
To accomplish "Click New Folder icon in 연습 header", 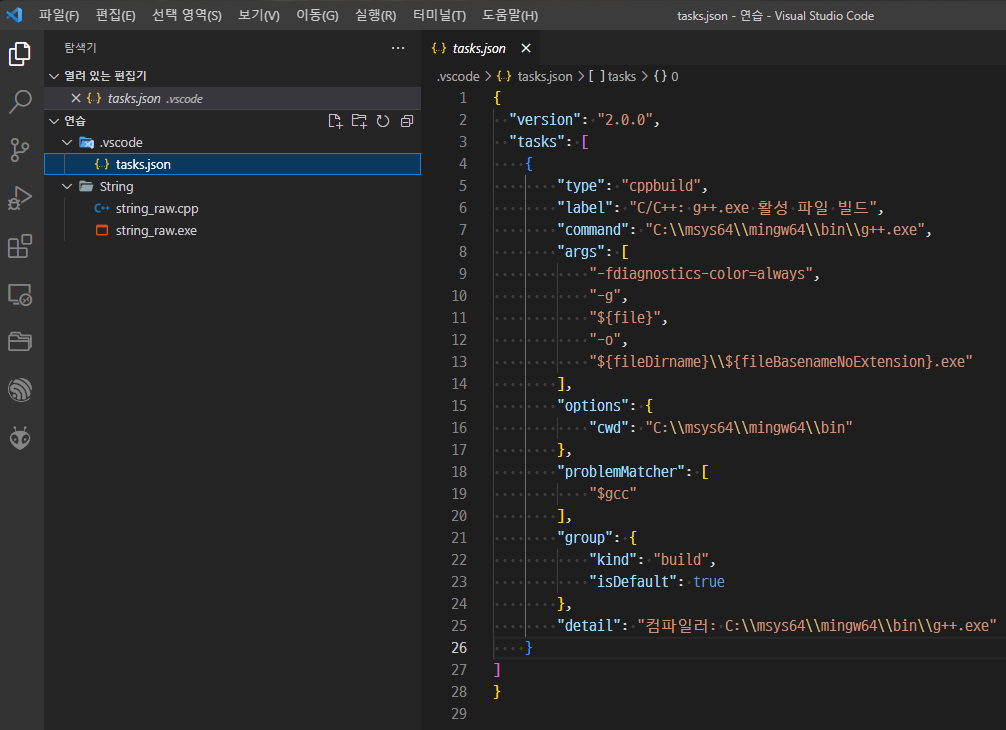I will pos(359,121).
